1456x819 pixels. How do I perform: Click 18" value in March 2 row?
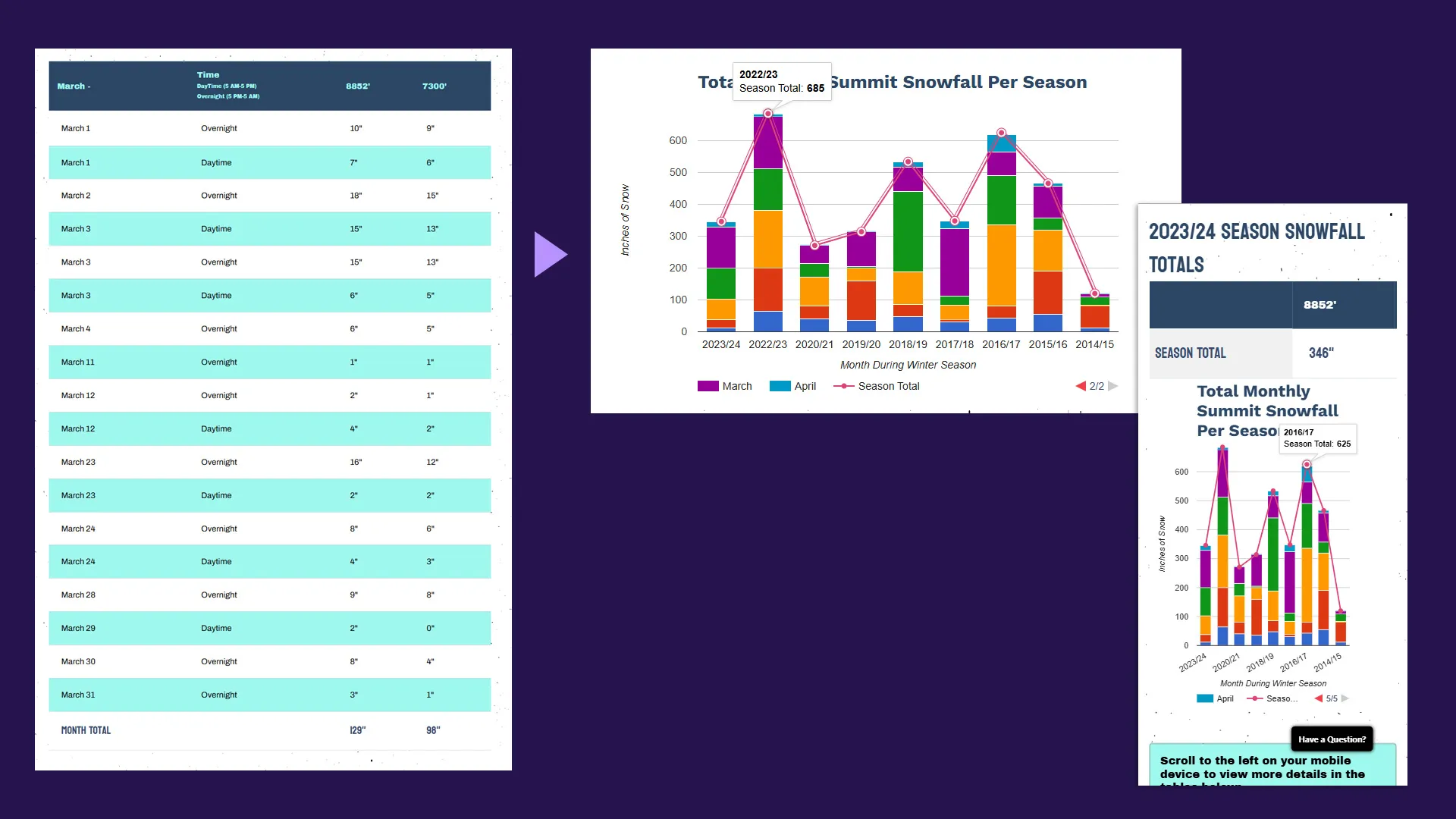356,196
